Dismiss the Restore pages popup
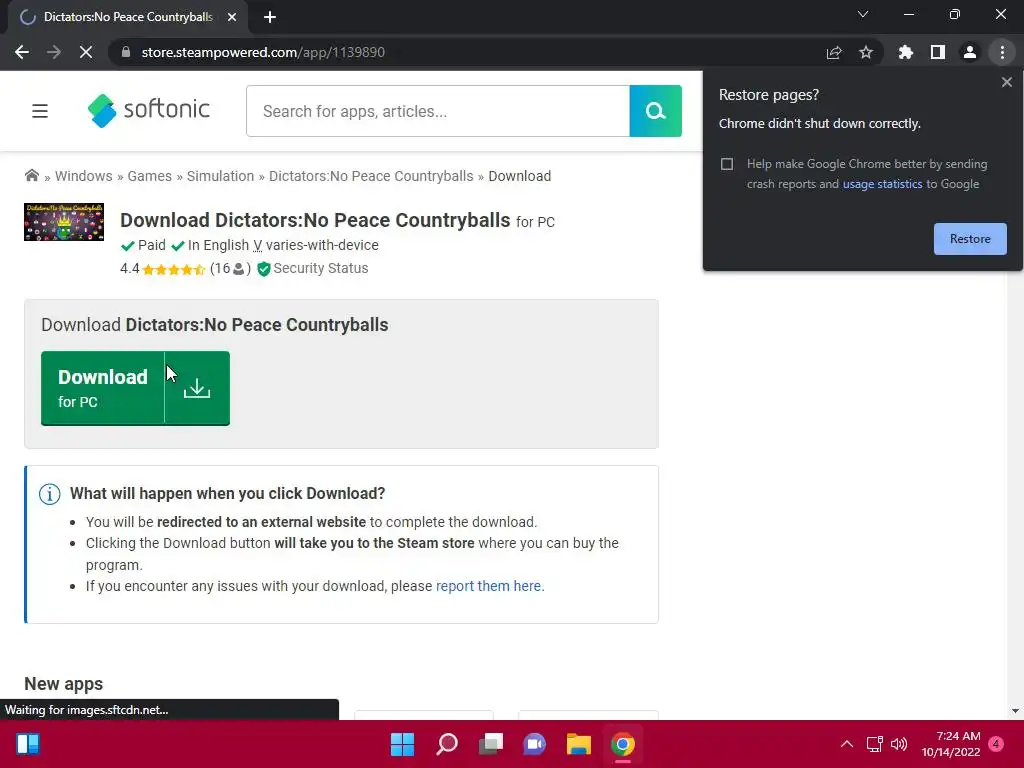 click(x=1006, y=82)
